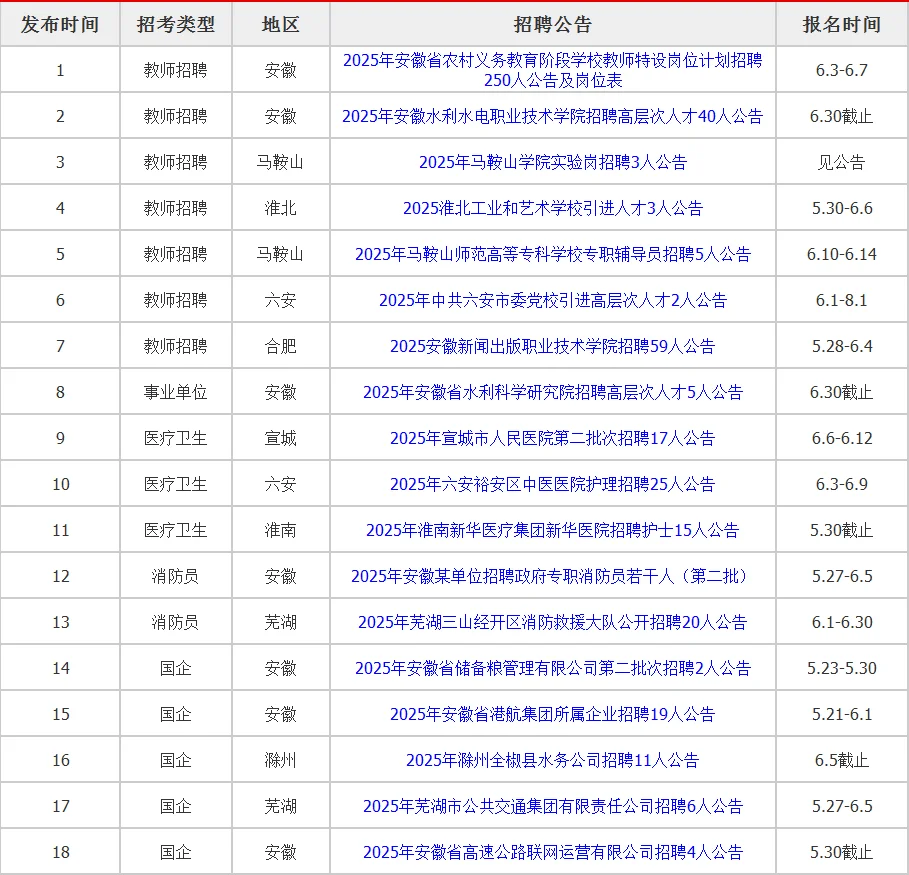The height and width of the screenshot is (875, 909).
Task: Open the 安徽水利水电职业技术学院招聘高层次人才40人 link
Action: click(x=552, y=116)
